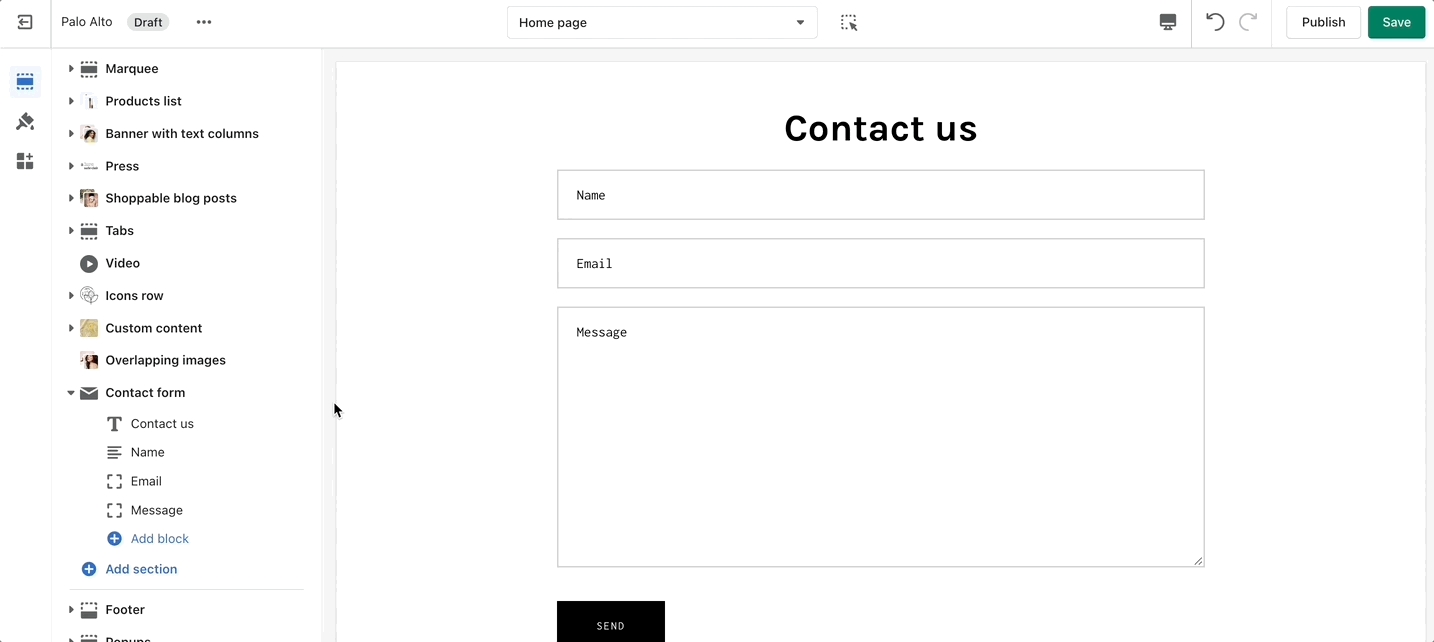1434x642 pixels.
Task: Select the Overlapping images section
Action: 165,360
